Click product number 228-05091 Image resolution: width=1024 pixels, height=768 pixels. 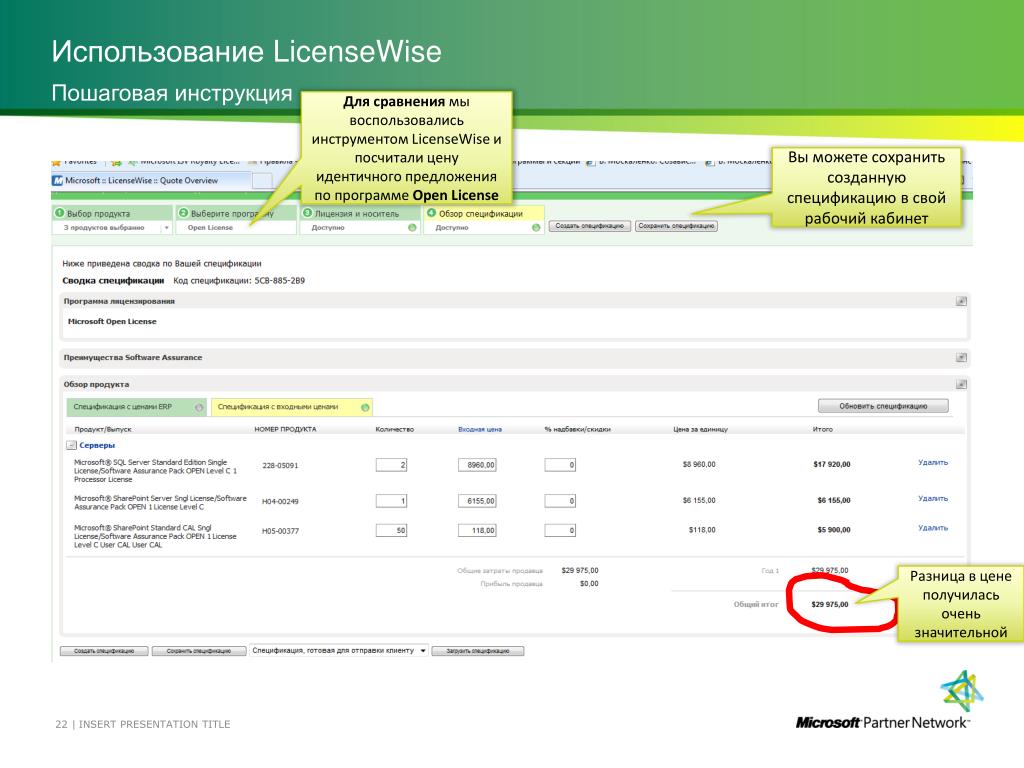click(280, 466)
